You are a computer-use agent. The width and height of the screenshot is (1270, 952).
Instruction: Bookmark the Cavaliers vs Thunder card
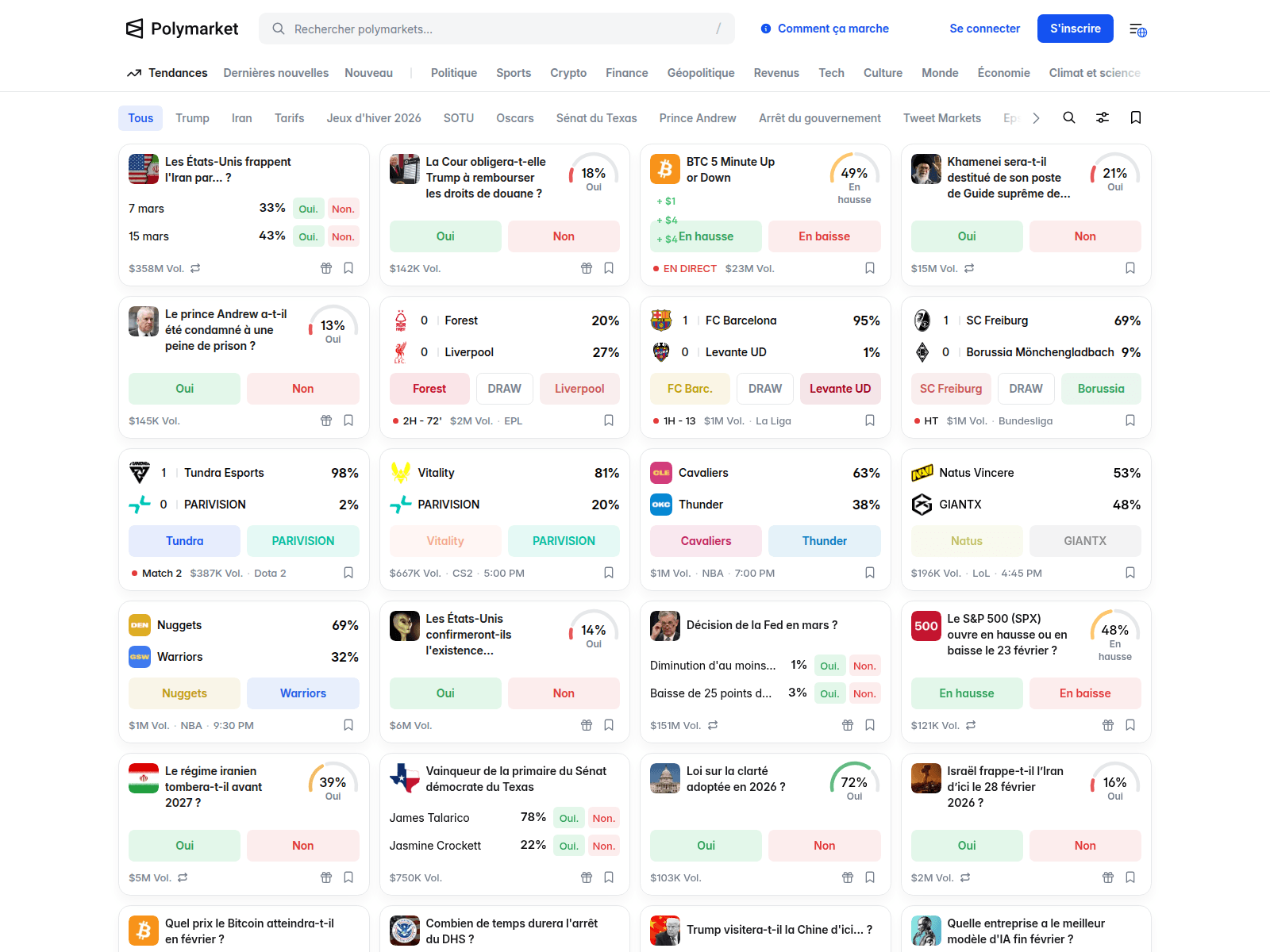click(870, 573)
